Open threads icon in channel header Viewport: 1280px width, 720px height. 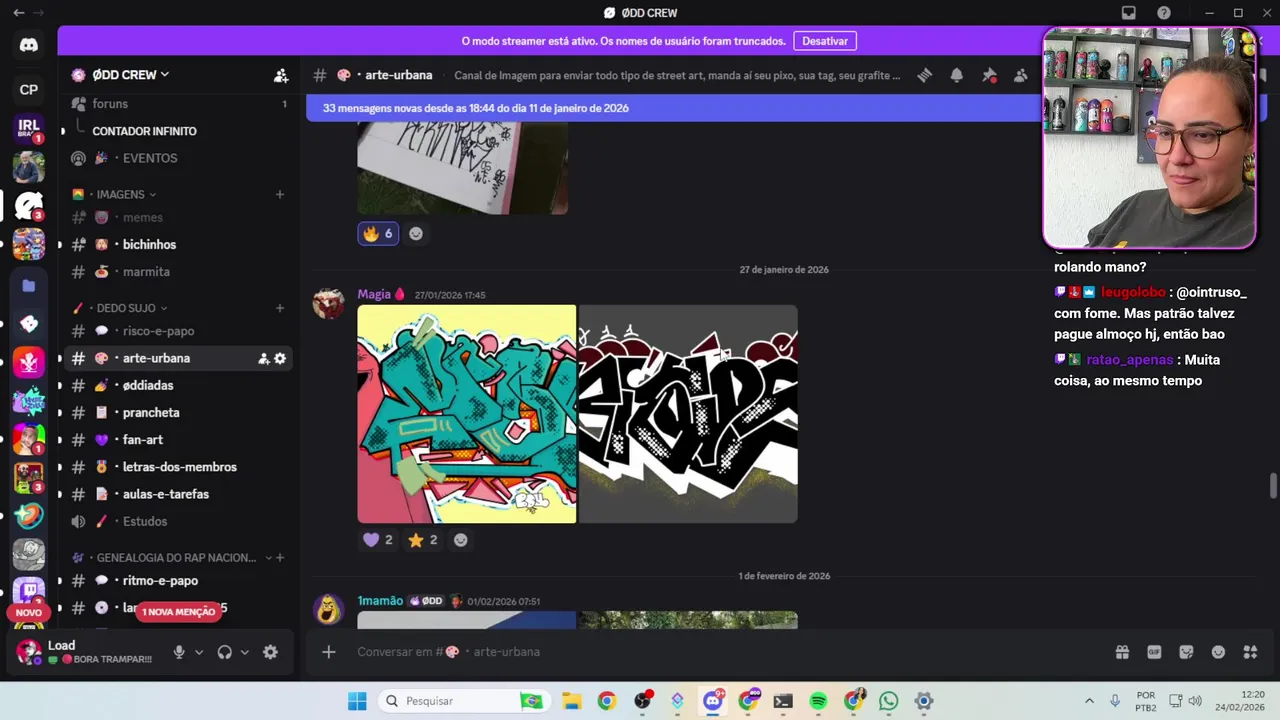(925, 75)
